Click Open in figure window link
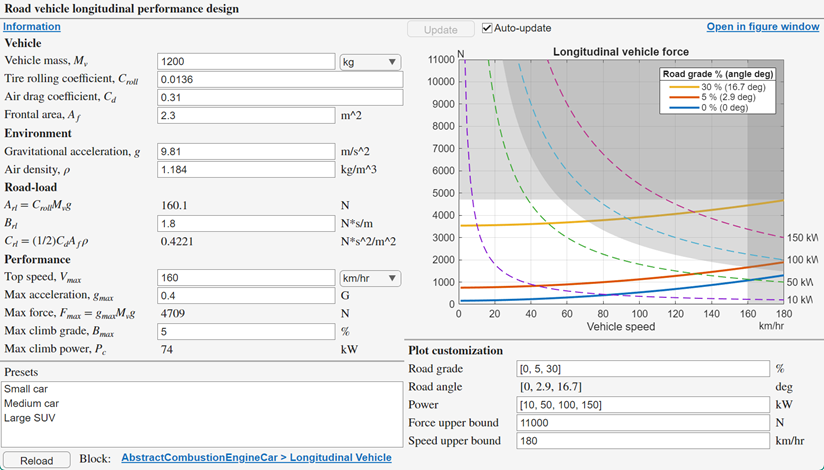 (762, 26)
